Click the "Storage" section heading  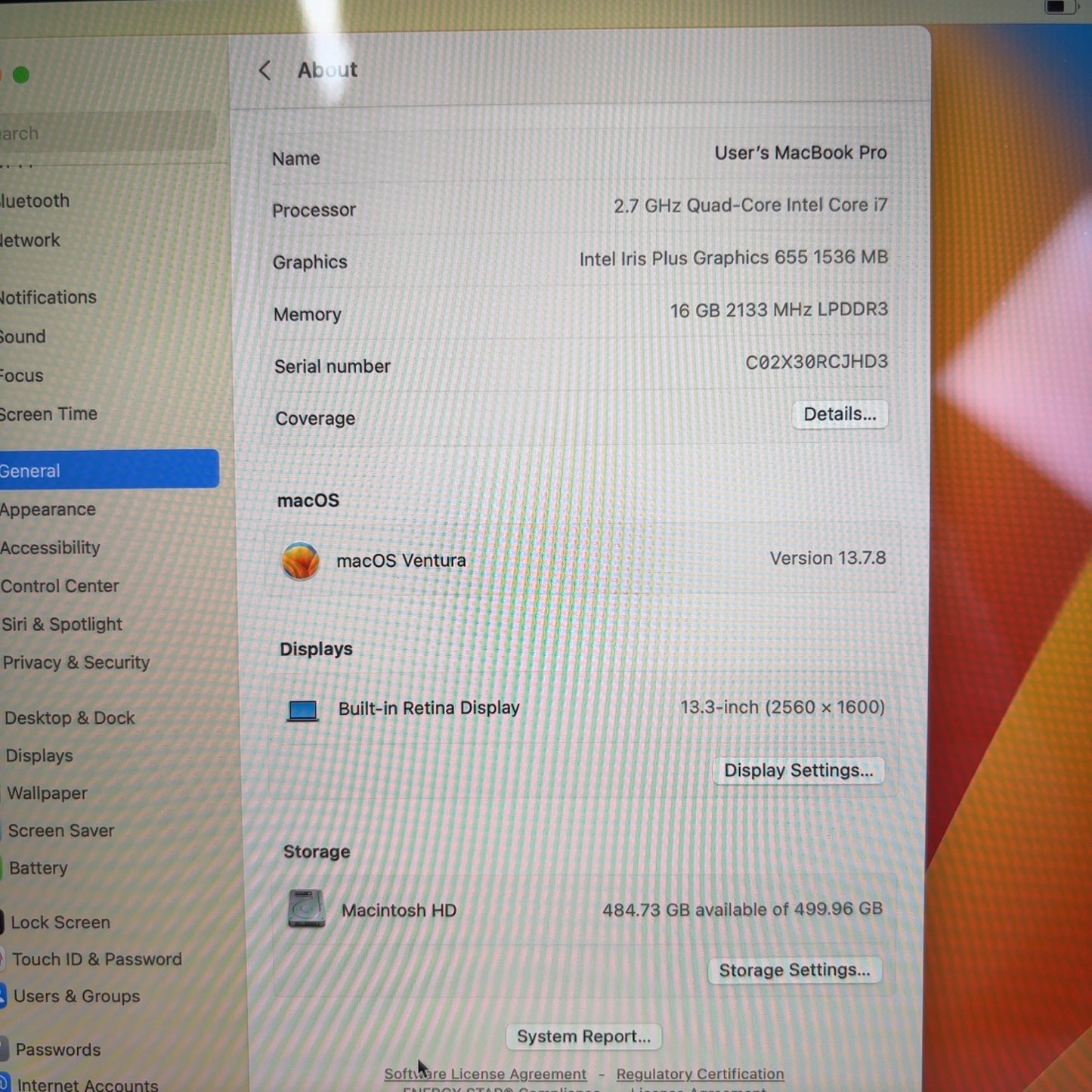coord(317,852)
